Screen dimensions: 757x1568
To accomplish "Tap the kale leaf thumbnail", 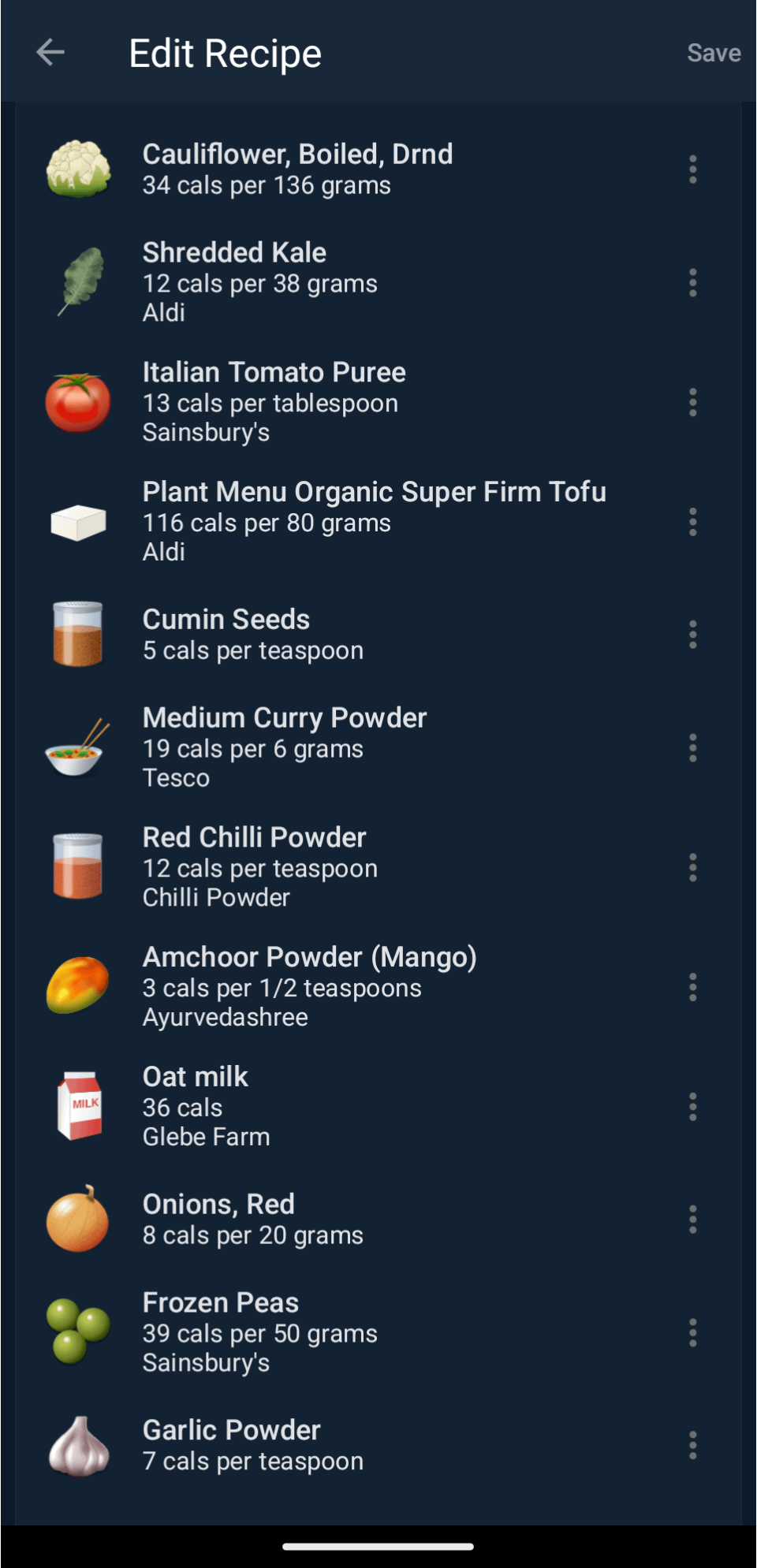I will click(78, 282).
